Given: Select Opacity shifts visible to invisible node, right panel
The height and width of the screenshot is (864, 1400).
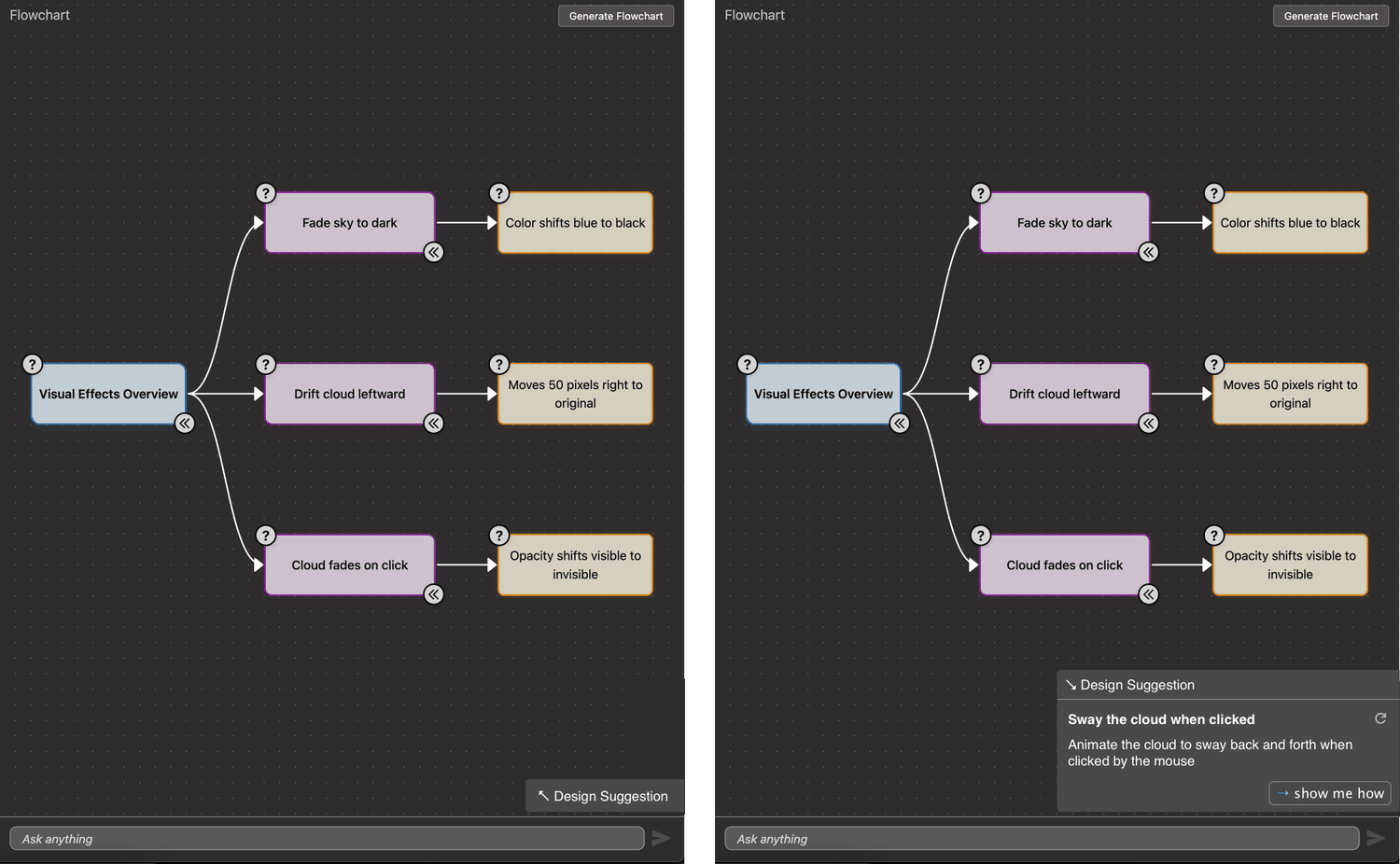Looking at the screenshot, I should tap(1290, 564).
